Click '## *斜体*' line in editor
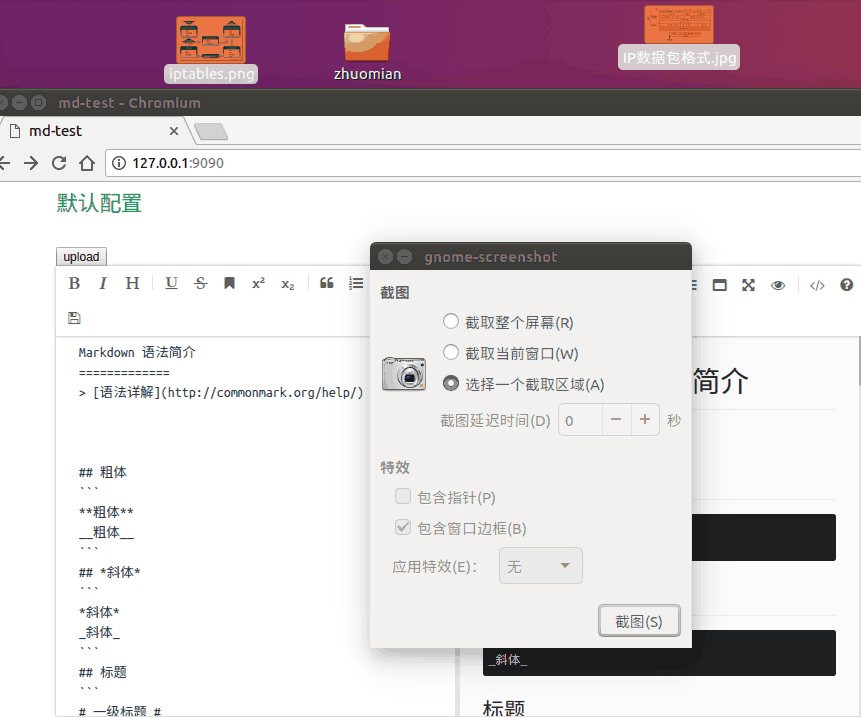Image resolution: width=861 pixels, height=717 pixels. (110, 572)
